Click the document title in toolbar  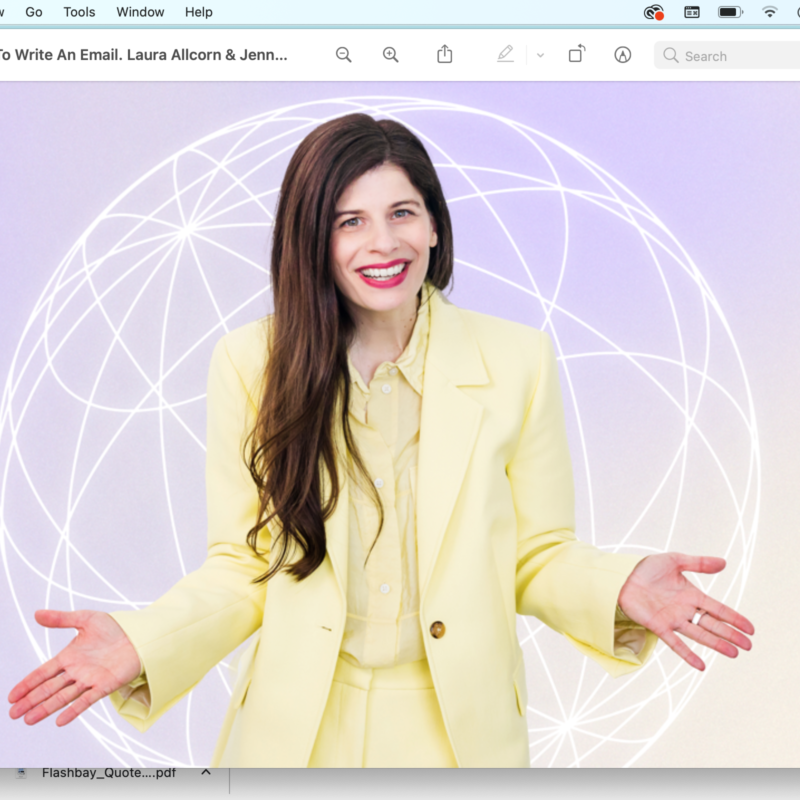(143, 55)
